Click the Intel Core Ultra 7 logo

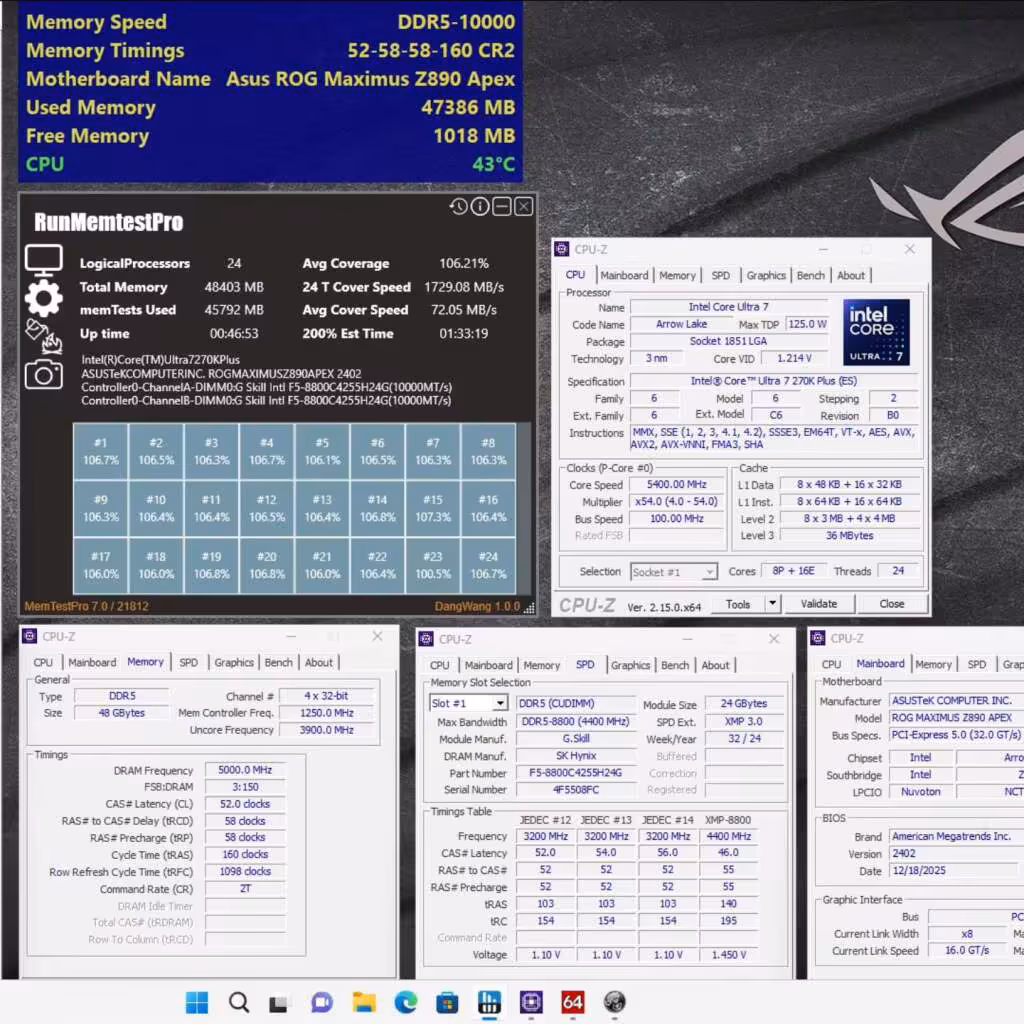coord(876,332)
